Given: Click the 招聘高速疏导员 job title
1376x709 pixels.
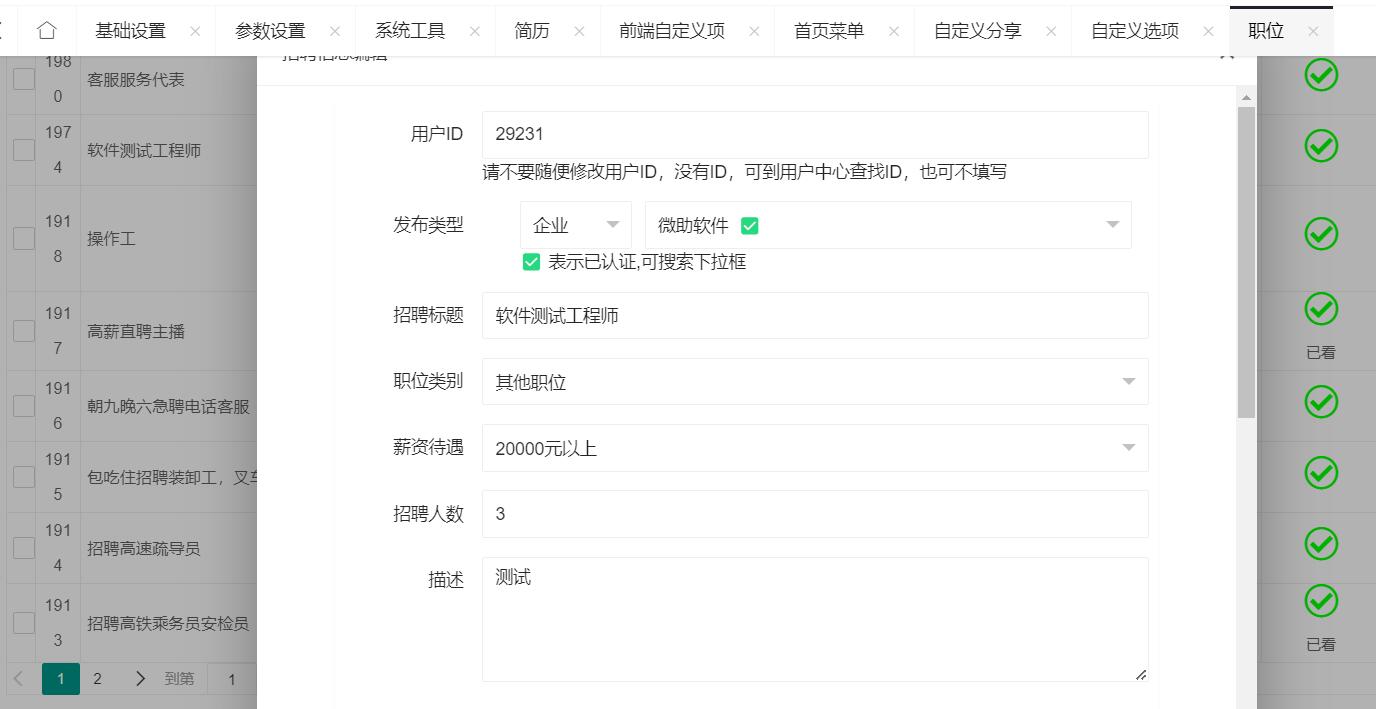Looking at the screenshot, I should pos(144,548).
